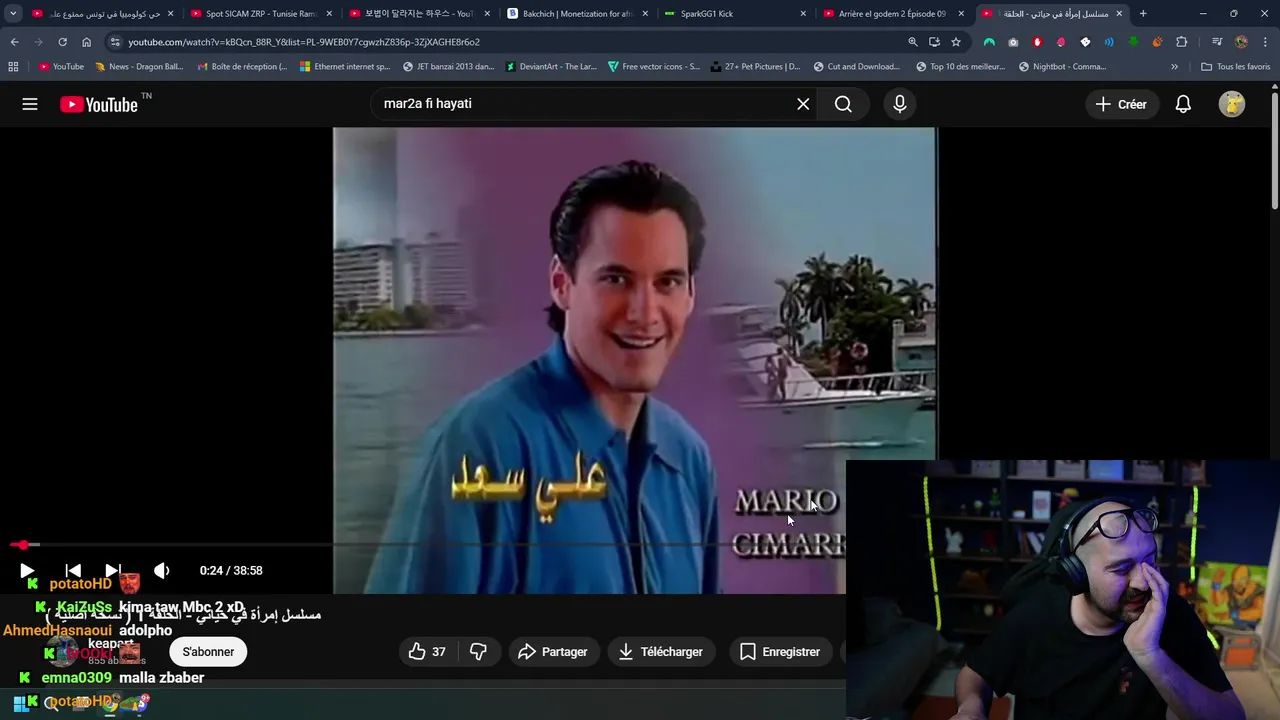
Task: Open the Cut and Download bookmark
Action: (859, 67)
